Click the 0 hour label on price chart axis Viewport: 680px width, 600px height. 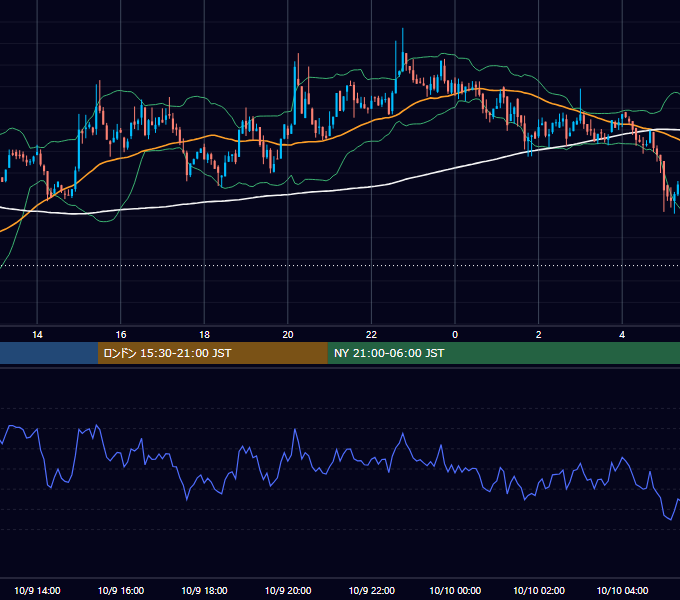(455, 335)
